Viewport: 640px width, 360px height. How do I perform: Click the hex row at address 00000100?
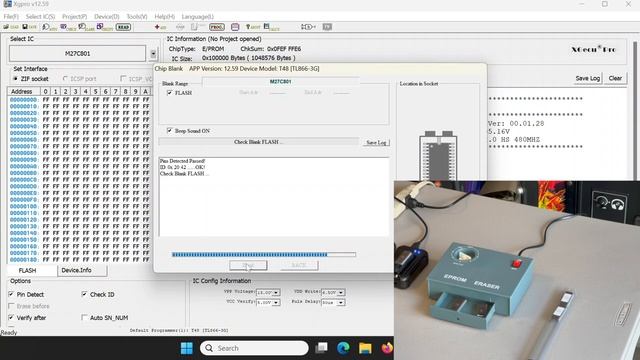click(80, 206)
